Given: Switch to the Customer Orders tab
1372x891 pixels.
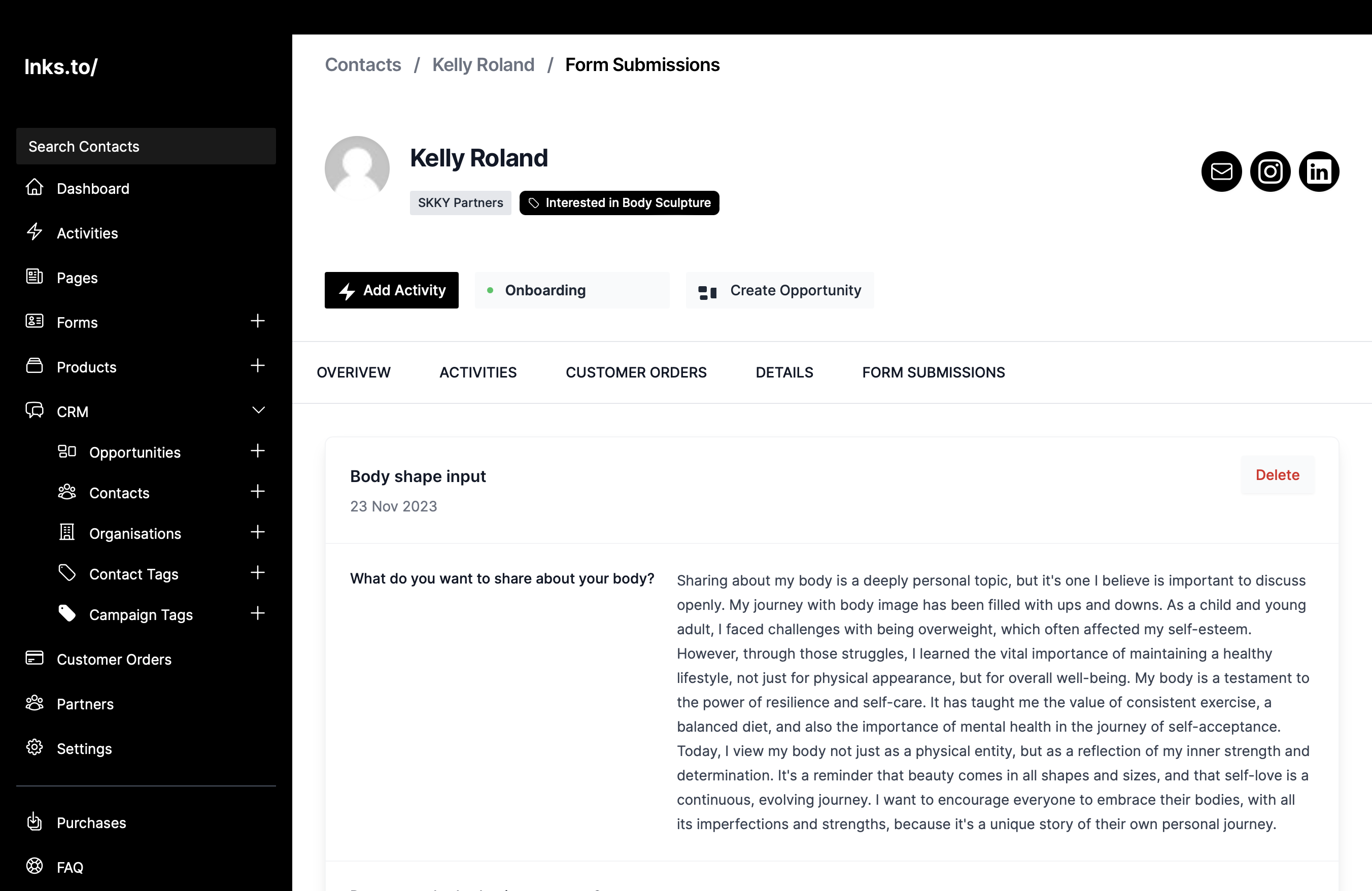Looking at the screenshot, I should [x=636, y=372].
